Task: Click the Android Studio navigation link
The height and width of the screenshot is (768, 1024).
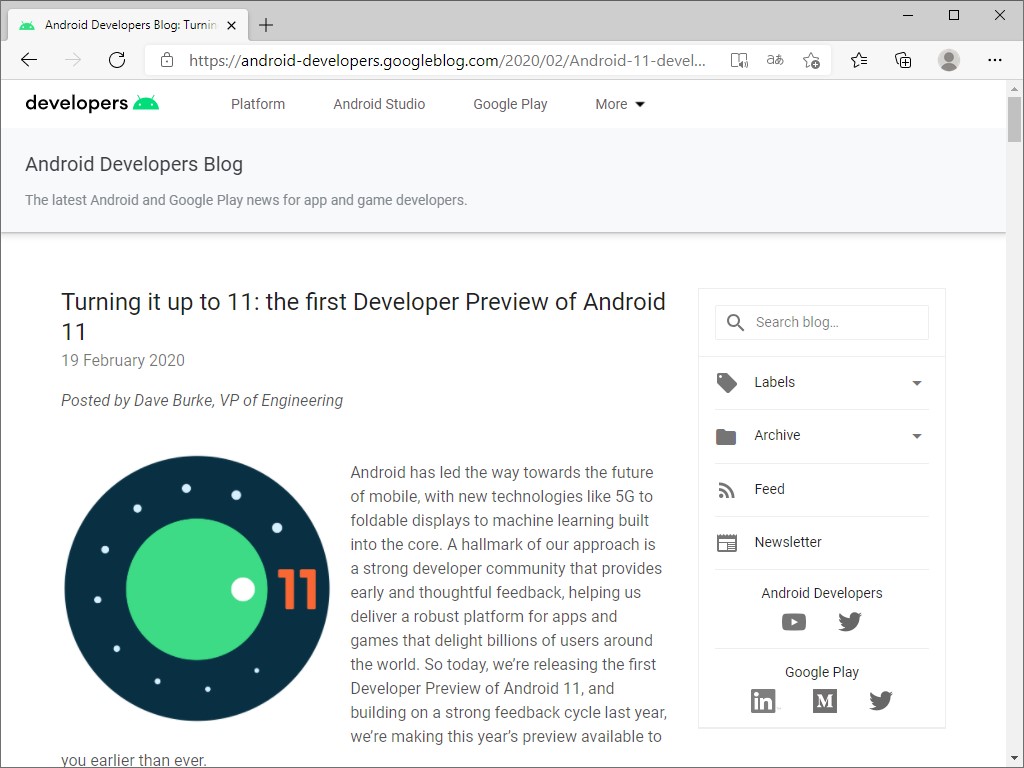Action: tap(379, 104)
